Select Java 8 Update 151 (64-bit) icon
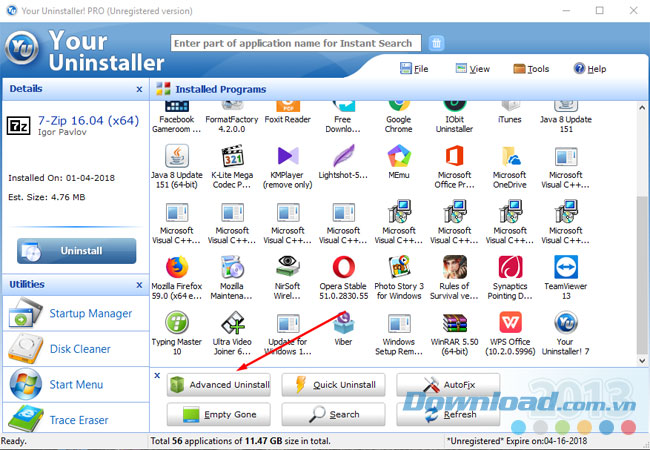Viewport: 650px width, 450px height. coord(177,156)
